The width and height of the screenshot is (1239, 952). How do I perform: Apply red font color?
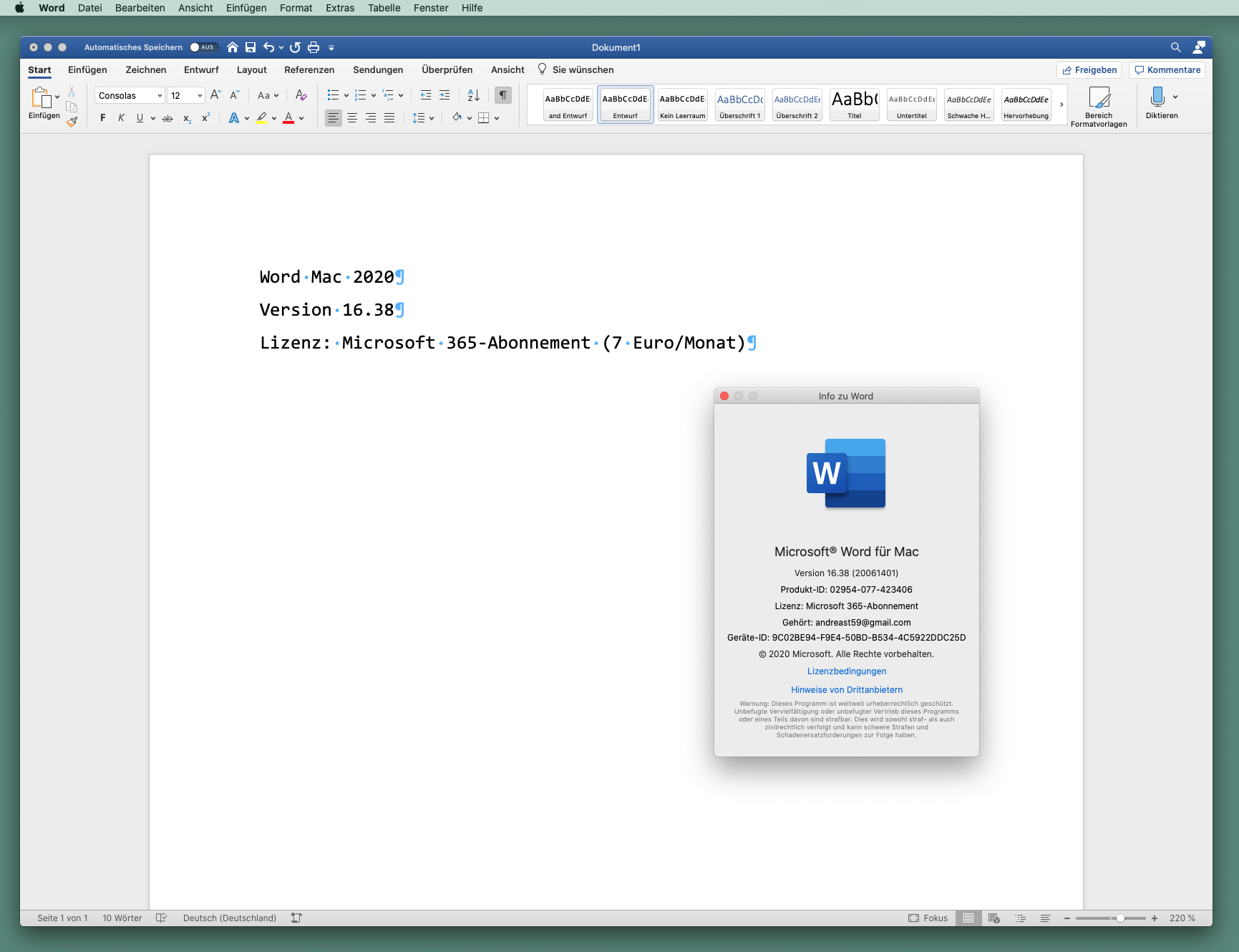[x=288, y=118]
